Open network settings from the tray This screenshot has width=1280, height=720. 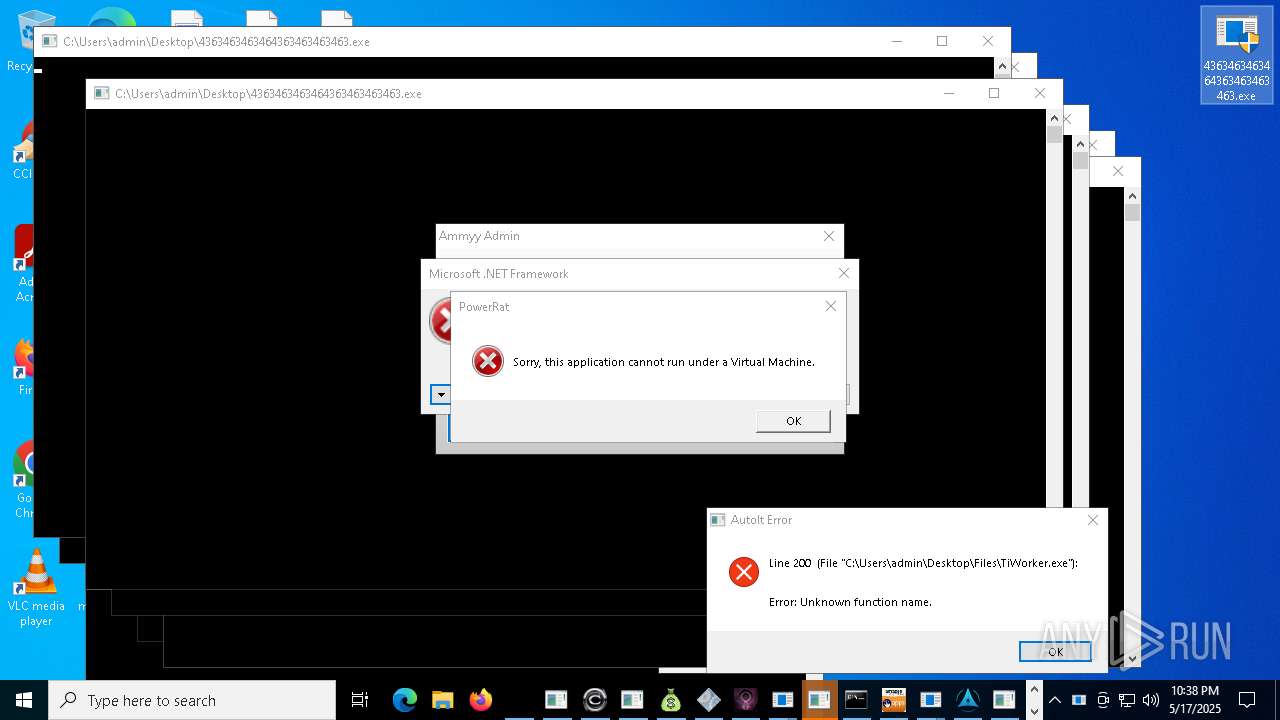tap(1127, 700)
